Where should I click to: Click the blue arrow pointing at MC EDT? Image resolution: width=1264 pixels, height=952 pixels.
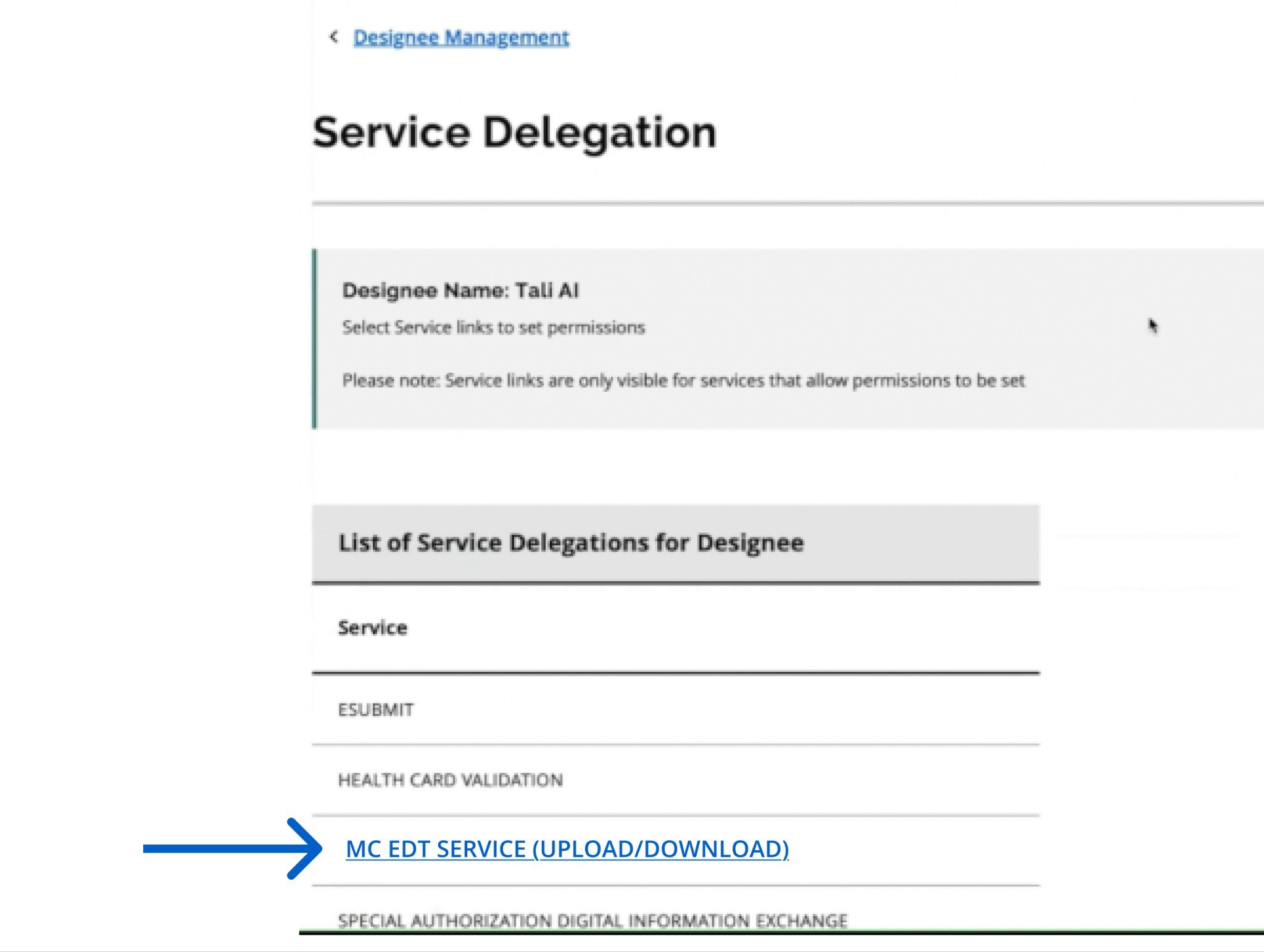232,849
